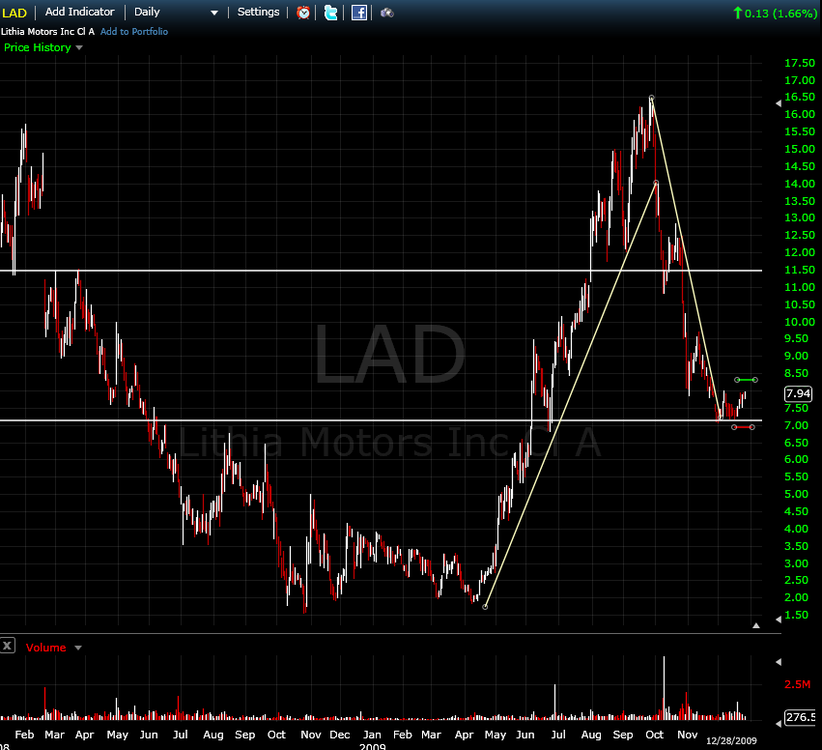Viewport: 822px width, 750px height.
Task: Open chart Settings
Action: pyautogui.click(x=258, y=12)
